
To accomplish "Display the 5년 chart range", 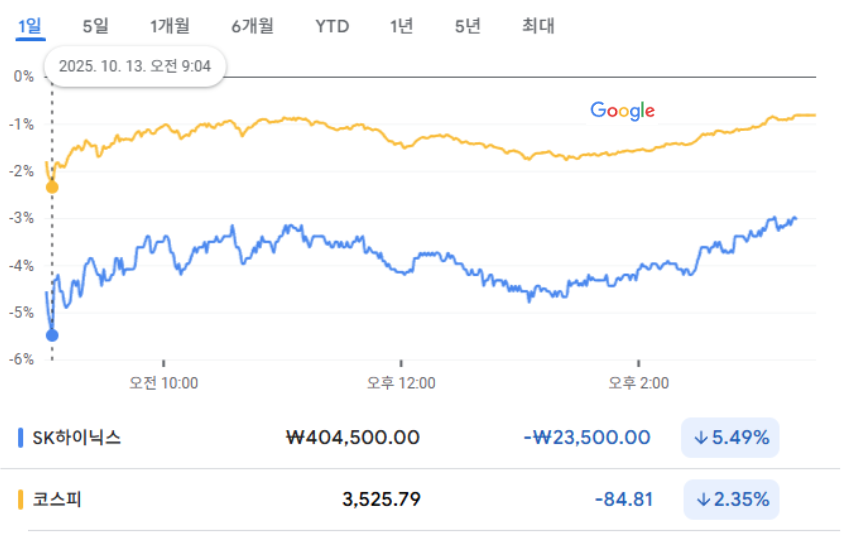I will coord(467,27).
